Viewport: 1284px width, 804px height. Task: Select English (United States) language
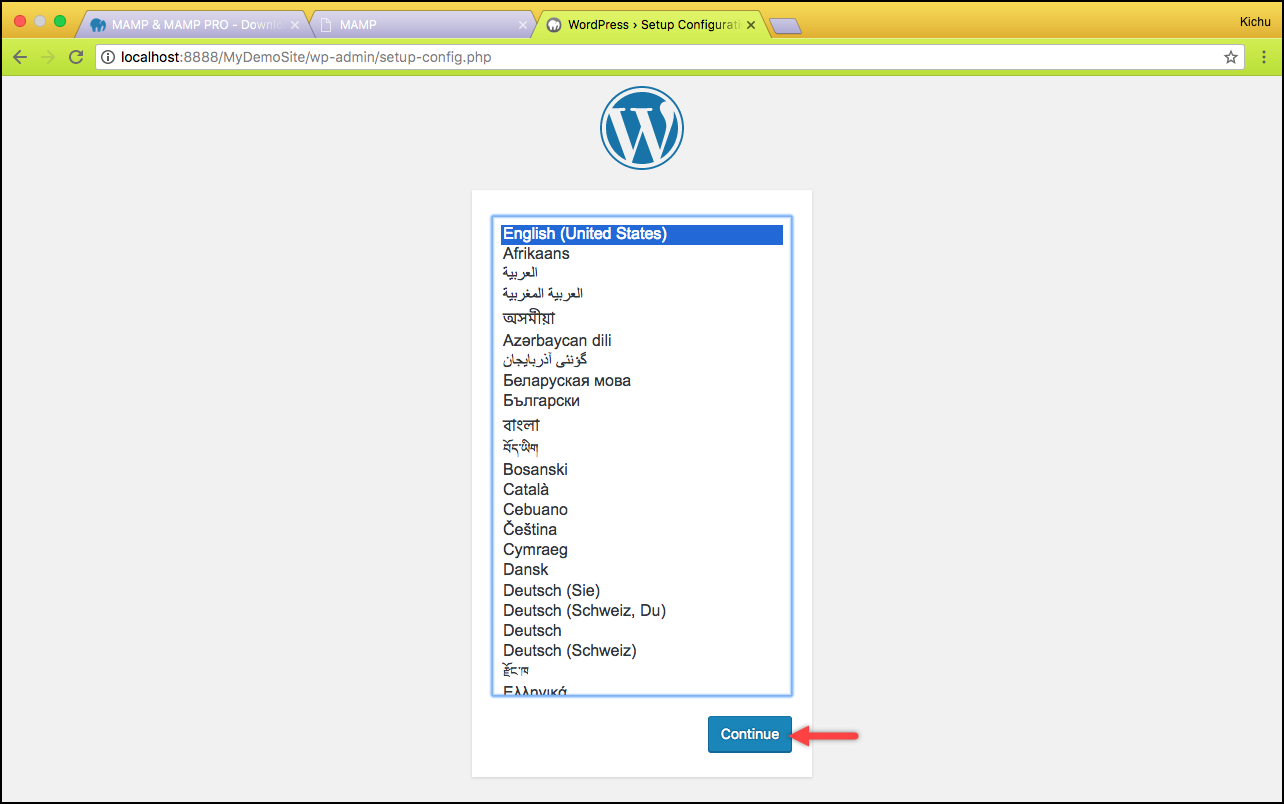[642, 234]
